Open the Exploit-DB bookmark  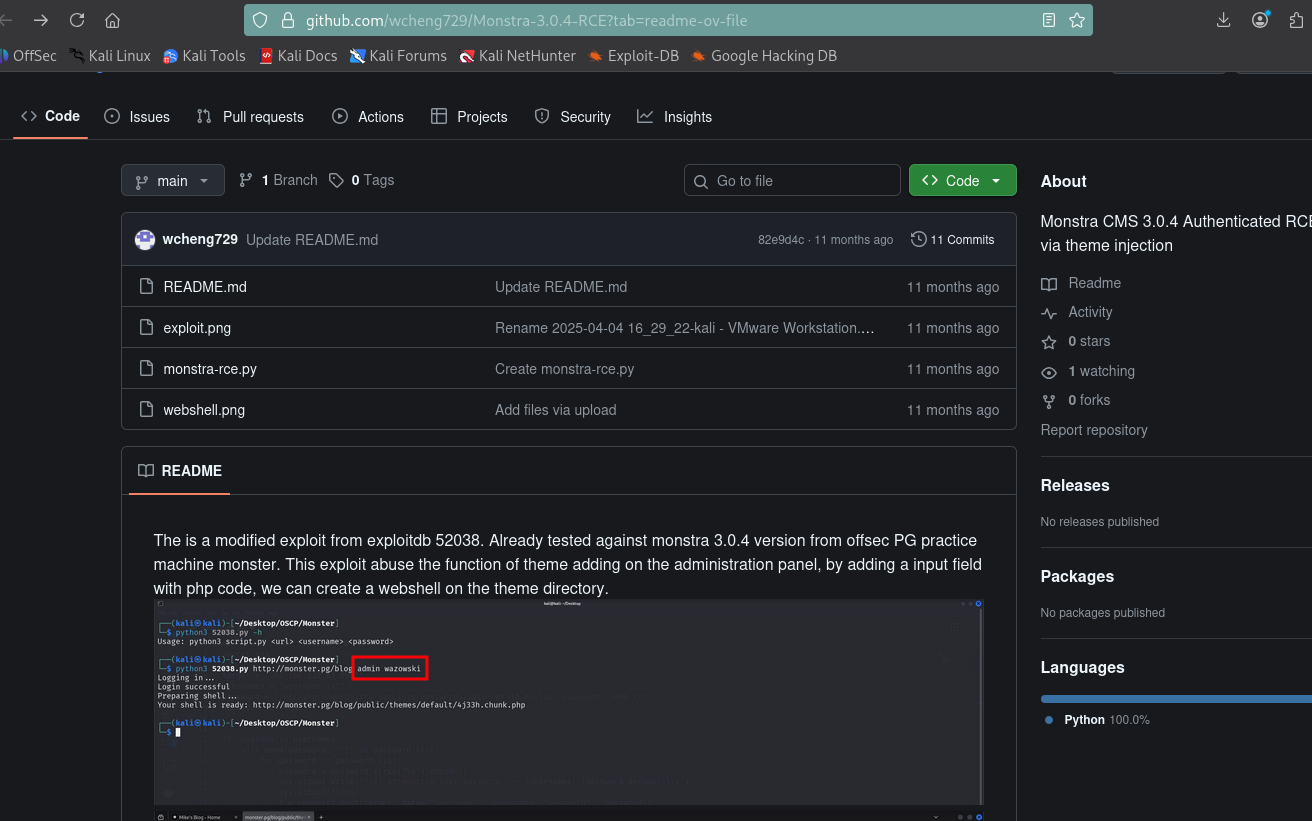tap(633, 56)
